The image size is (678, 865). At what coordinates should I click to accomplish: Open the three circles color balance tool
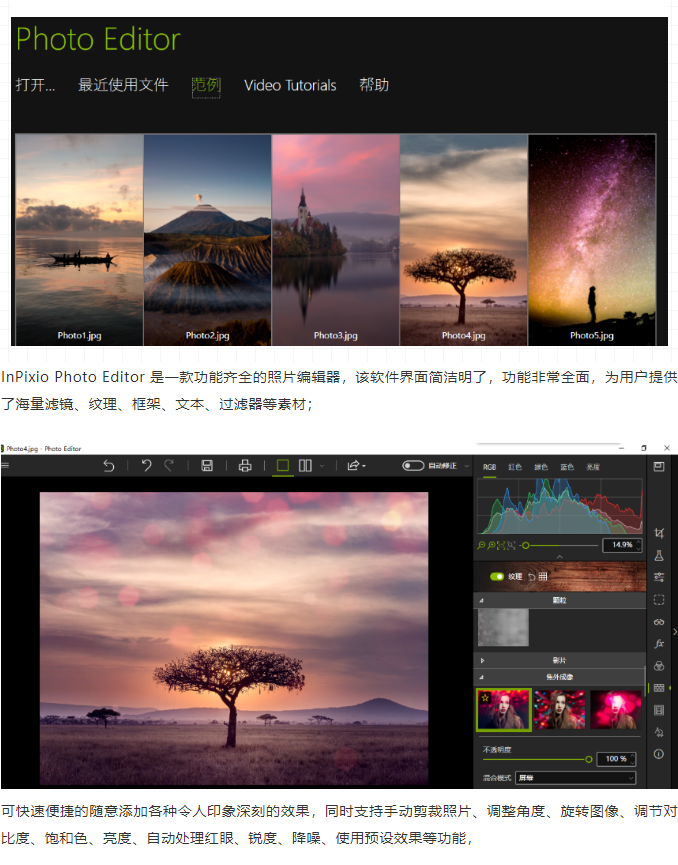[x=659, y=666]
